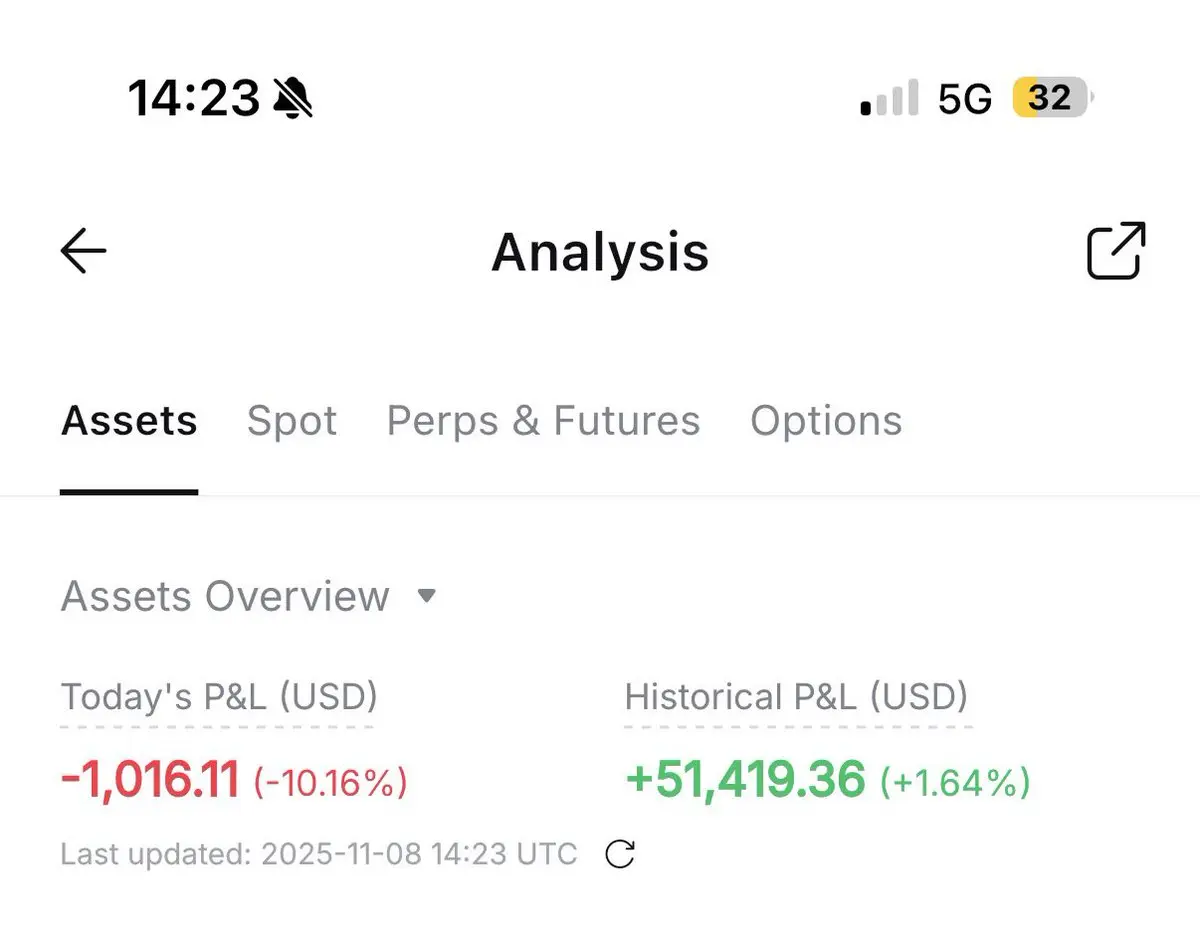This screenshot has width=1200, height=938.
Task: Tap the battery level indicator
Action: pyautogui.click(x=1052, y=98)
